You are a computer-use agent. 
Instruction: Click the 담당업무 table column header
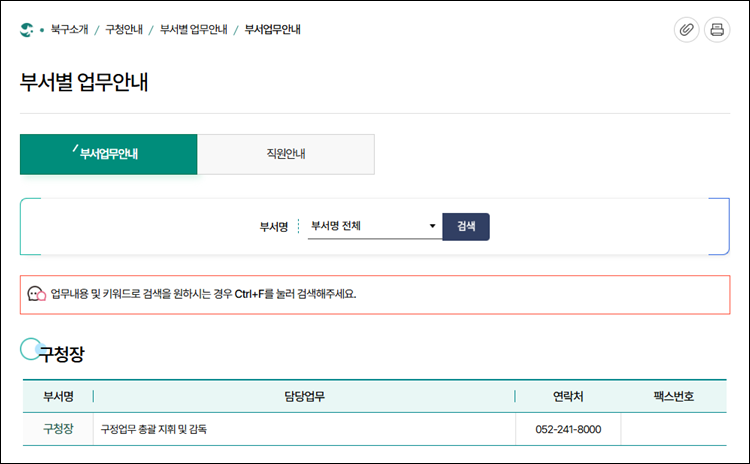[x=305, y=396]
